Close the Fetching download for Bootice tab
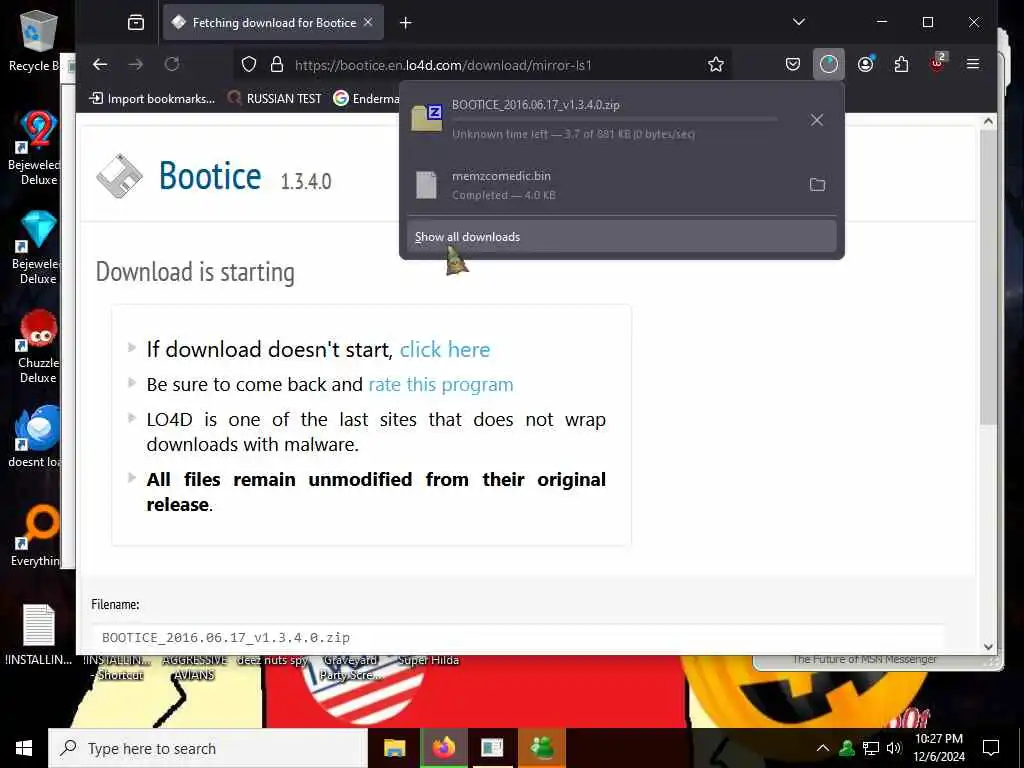This screenshot has height=768, width=1024. tap(368, 22)
